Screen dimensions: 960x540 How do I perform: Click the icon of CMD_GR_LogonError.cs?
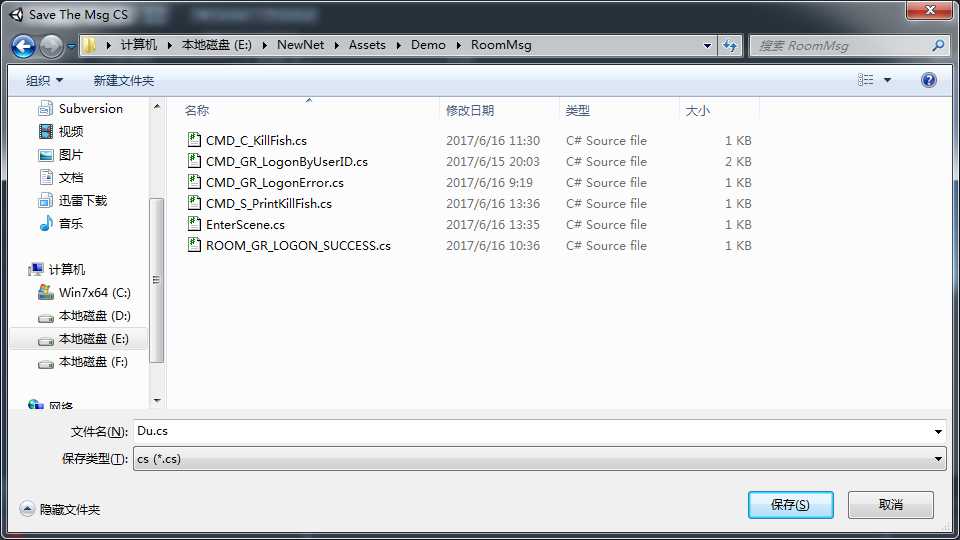194,182
